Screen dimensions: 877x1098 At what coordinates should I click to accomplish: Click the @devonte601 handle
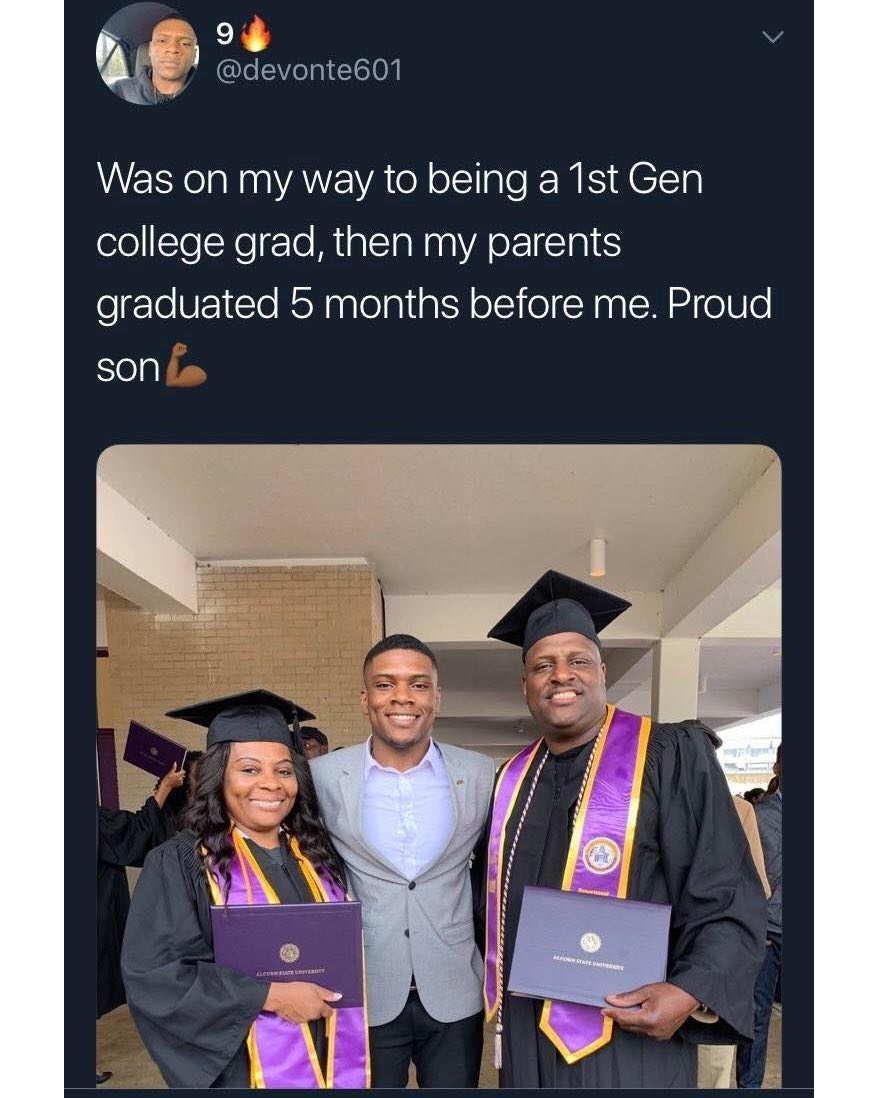point(310,70)
